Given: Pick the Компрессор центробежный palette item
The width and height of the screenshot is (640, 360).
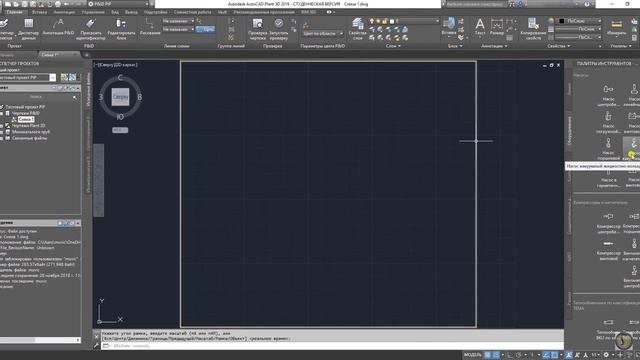Looking at the screenshot, I should 608,223.
